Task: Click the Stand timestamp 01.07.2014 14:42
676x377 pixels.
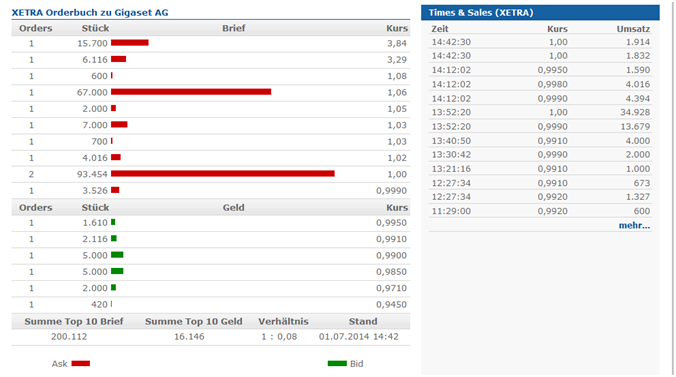Action: tap(359, 336)
